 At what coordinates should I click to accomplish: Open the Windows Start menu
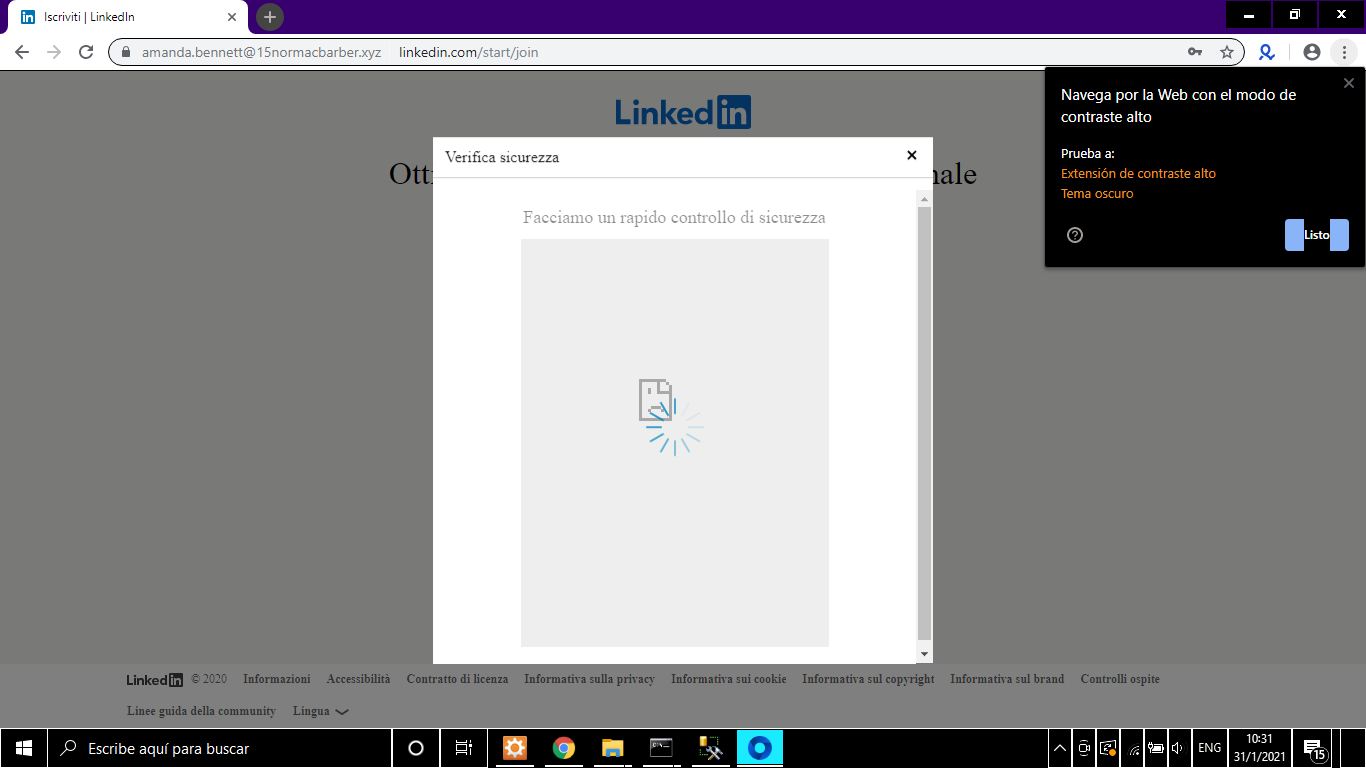[x=24, y=748]
